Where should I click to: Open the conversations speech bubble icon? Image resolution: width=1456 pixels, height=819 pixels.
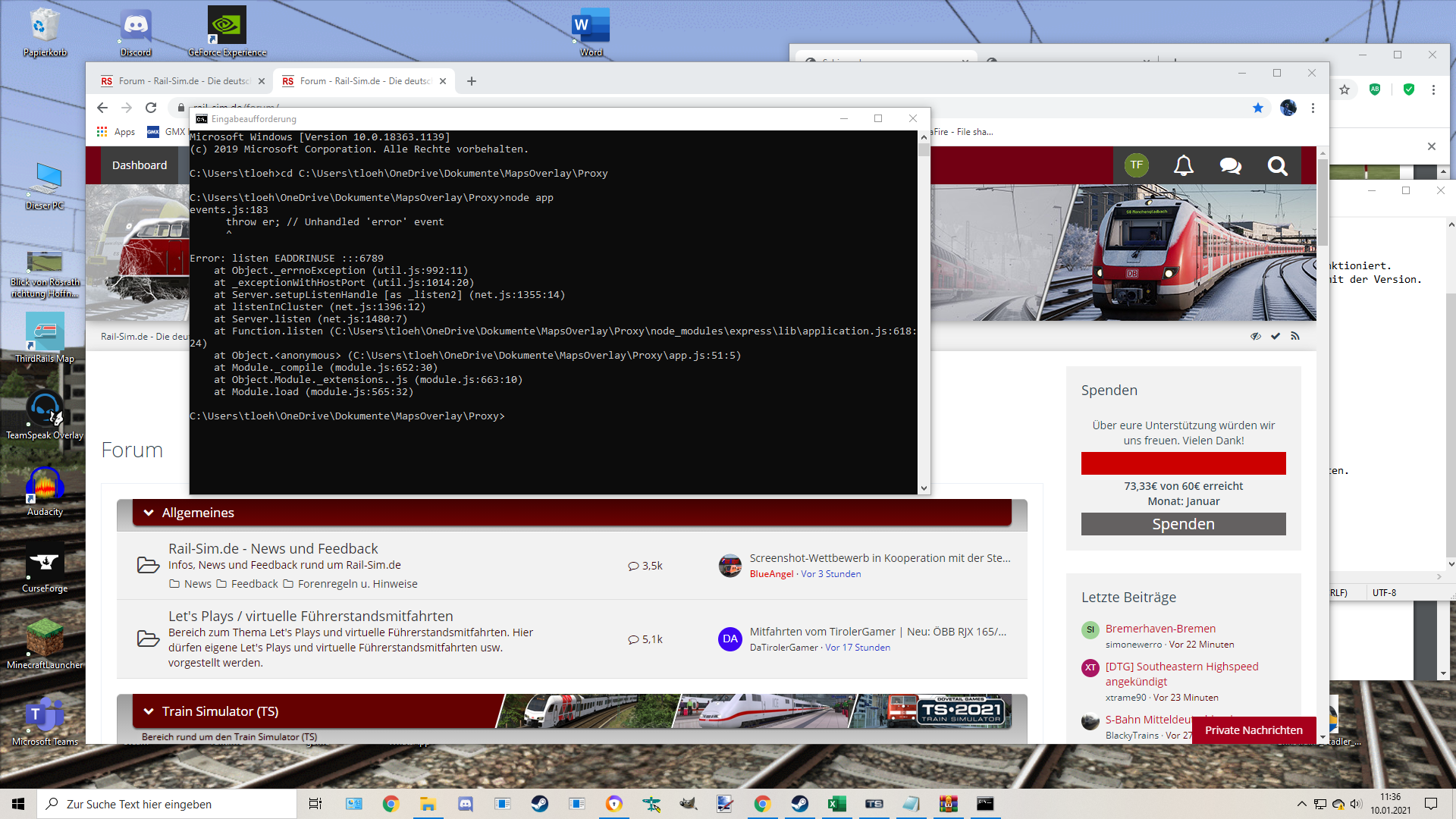[1230, 165]
